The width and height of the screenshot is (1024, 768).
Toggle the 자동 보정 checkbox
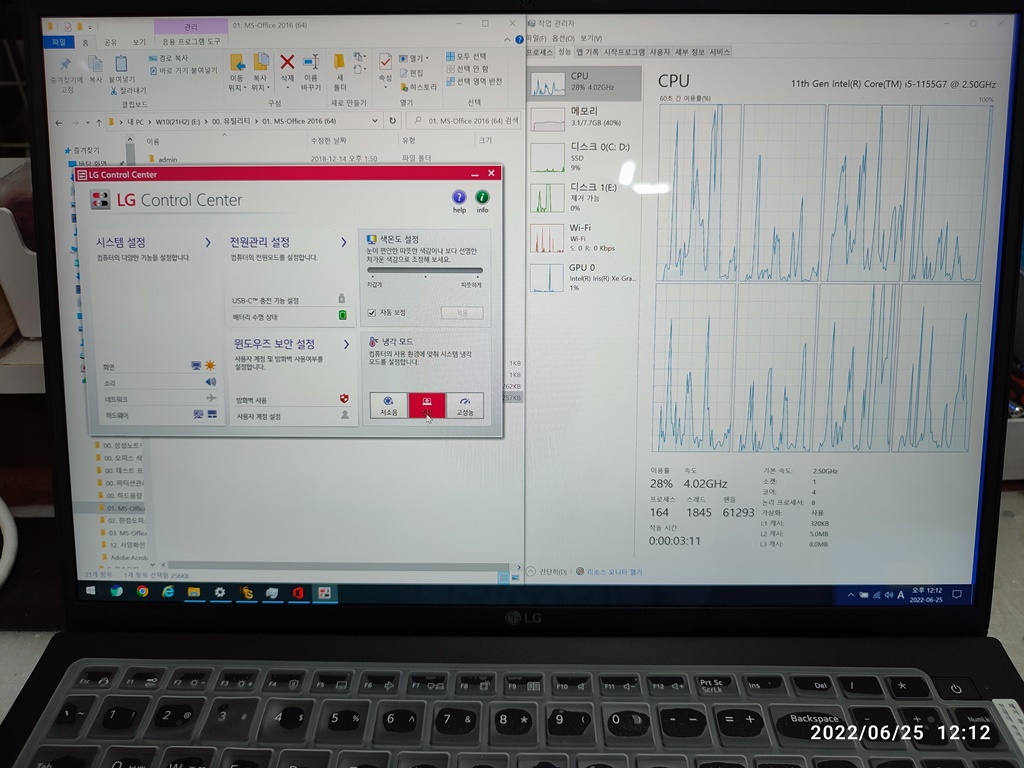(x=372, y=313)
